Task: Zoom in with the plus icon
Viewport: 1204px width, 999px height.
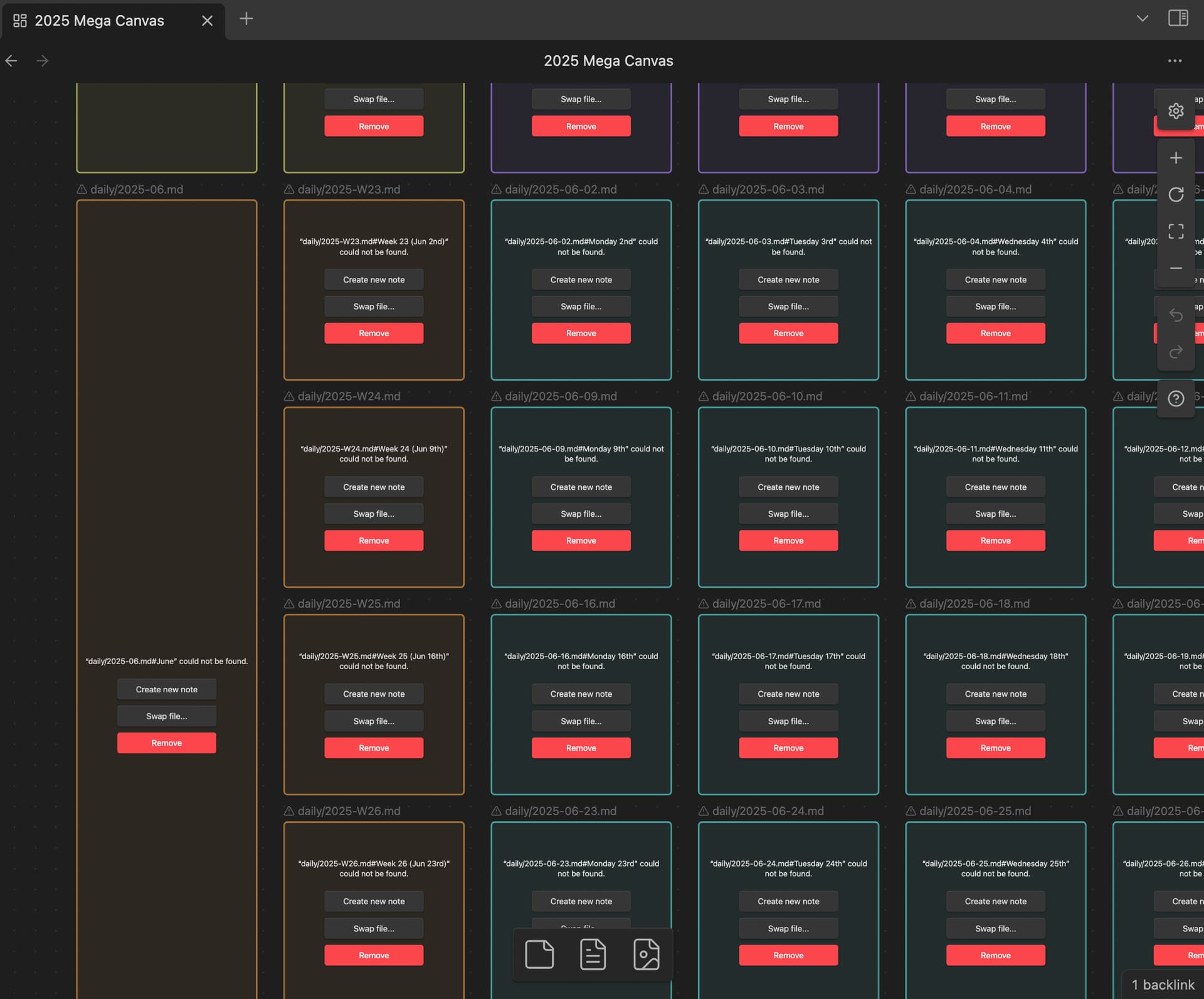Action: [x=1176, y=158]
